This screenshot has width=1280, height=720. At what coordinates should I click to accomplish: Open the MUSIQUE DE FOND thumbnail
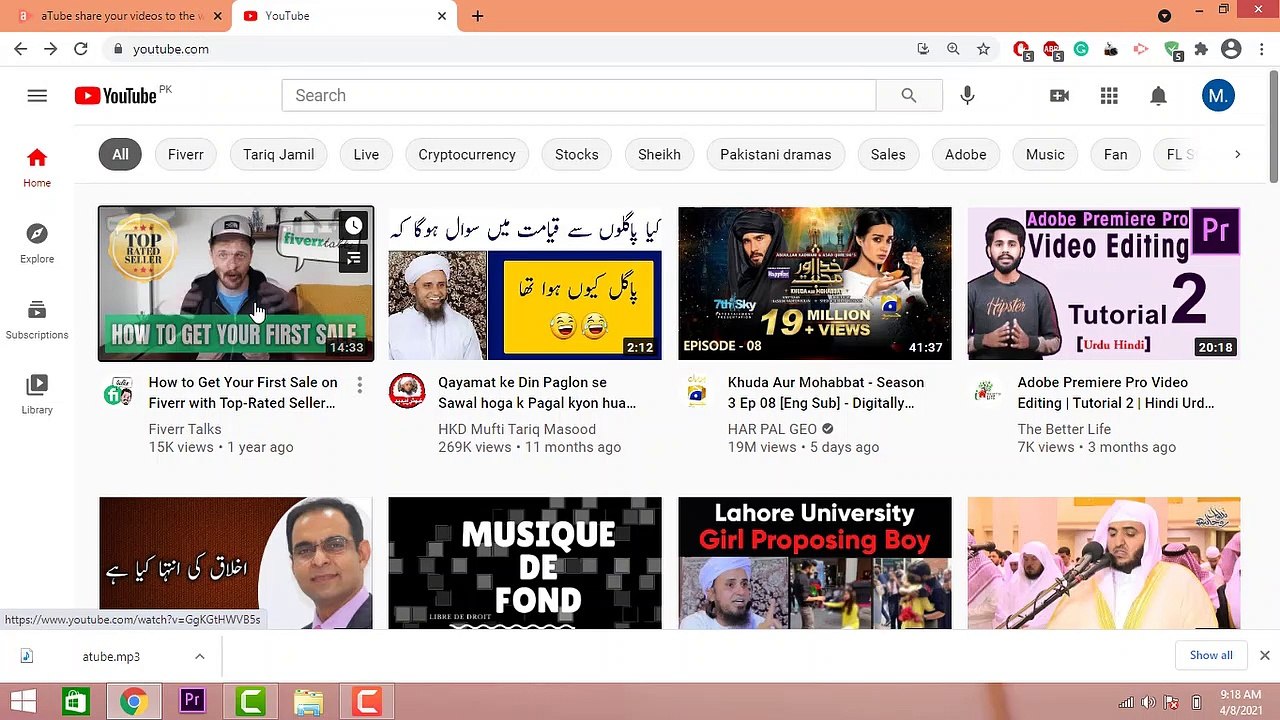tap(525, 563)
